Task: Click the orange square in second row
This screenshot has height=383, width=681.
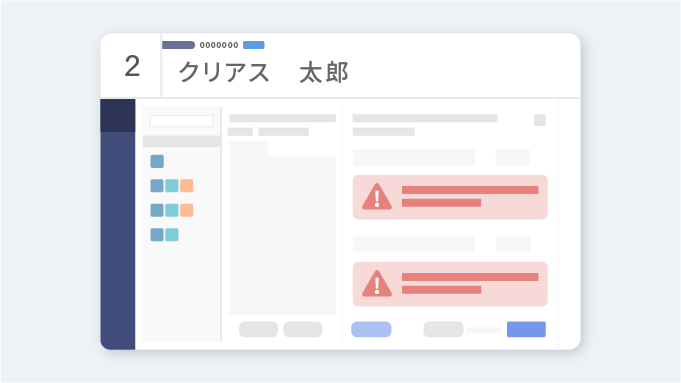Action: click(187, 186)
